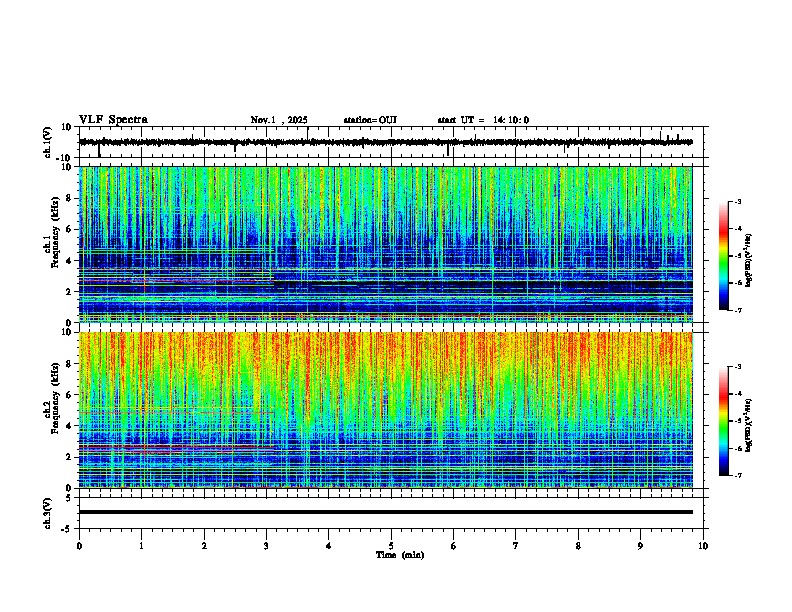Screen dimensions: 792x612
Task: Click time axis tick label "7"
Action: click(516, 546)
